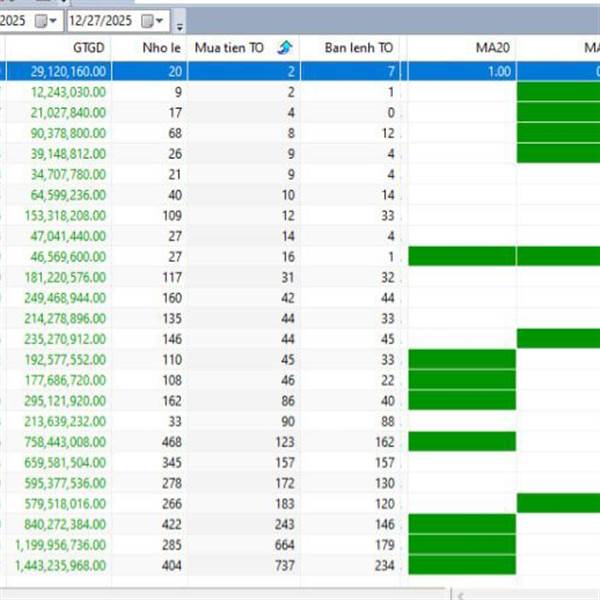Click the MA20 value 1.00
Image resolution: width=600 pixels, height=600 pixels.
coord(499,72)
